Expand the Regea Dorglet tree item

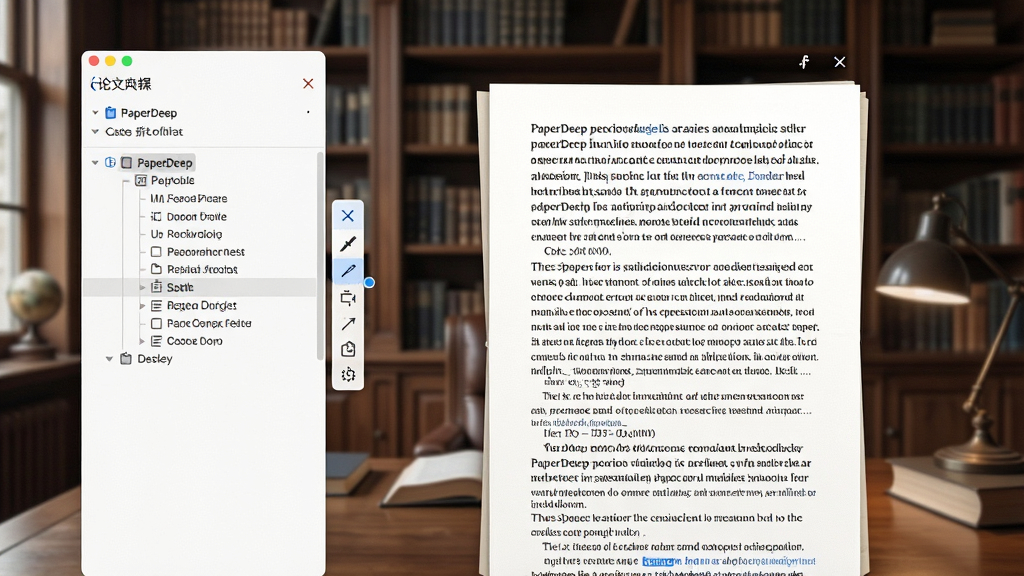pos(142,305)
